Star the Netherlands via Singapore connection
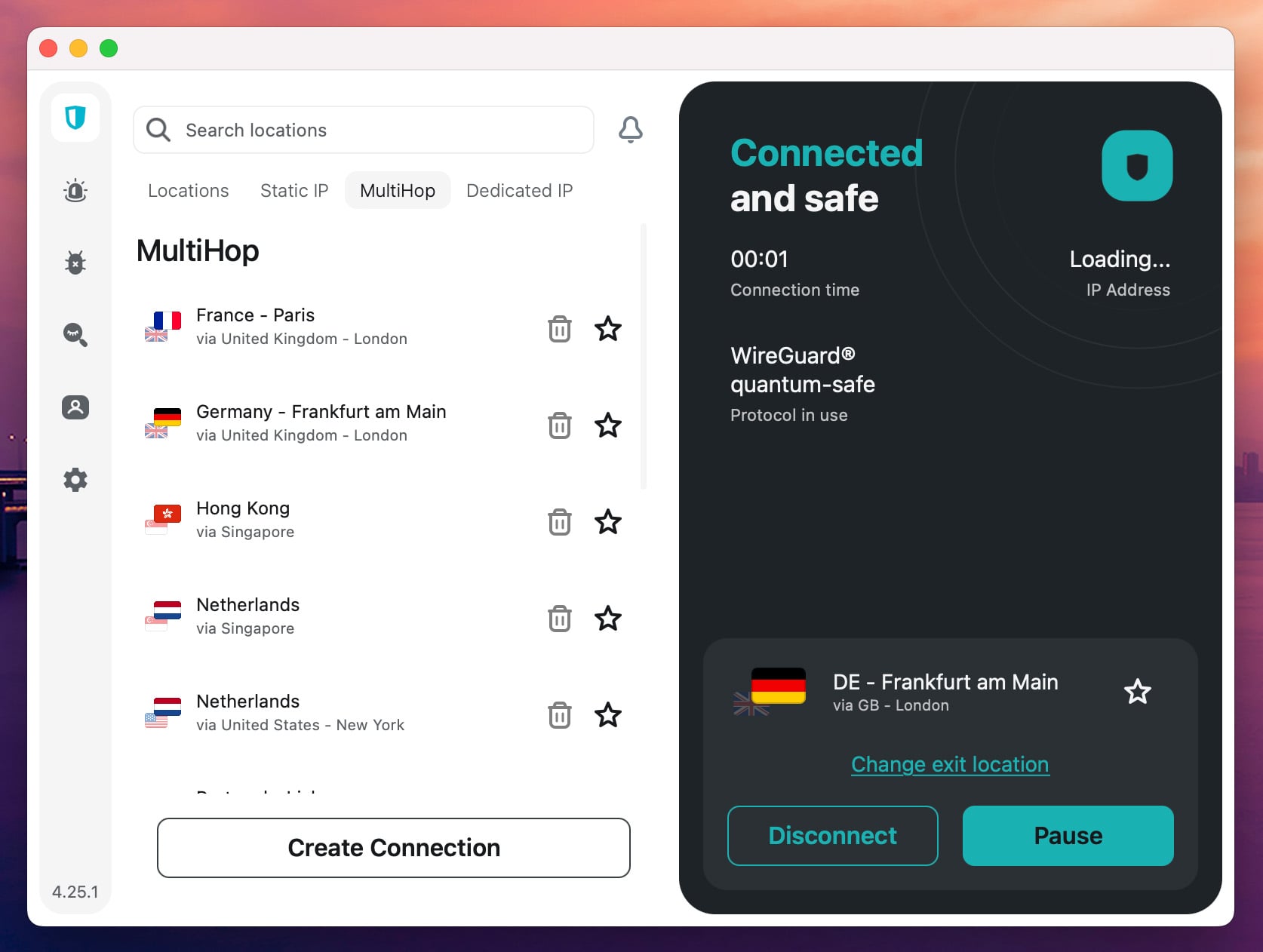The width and height of the screenshot is (1263, 952). tap(608, 619)
